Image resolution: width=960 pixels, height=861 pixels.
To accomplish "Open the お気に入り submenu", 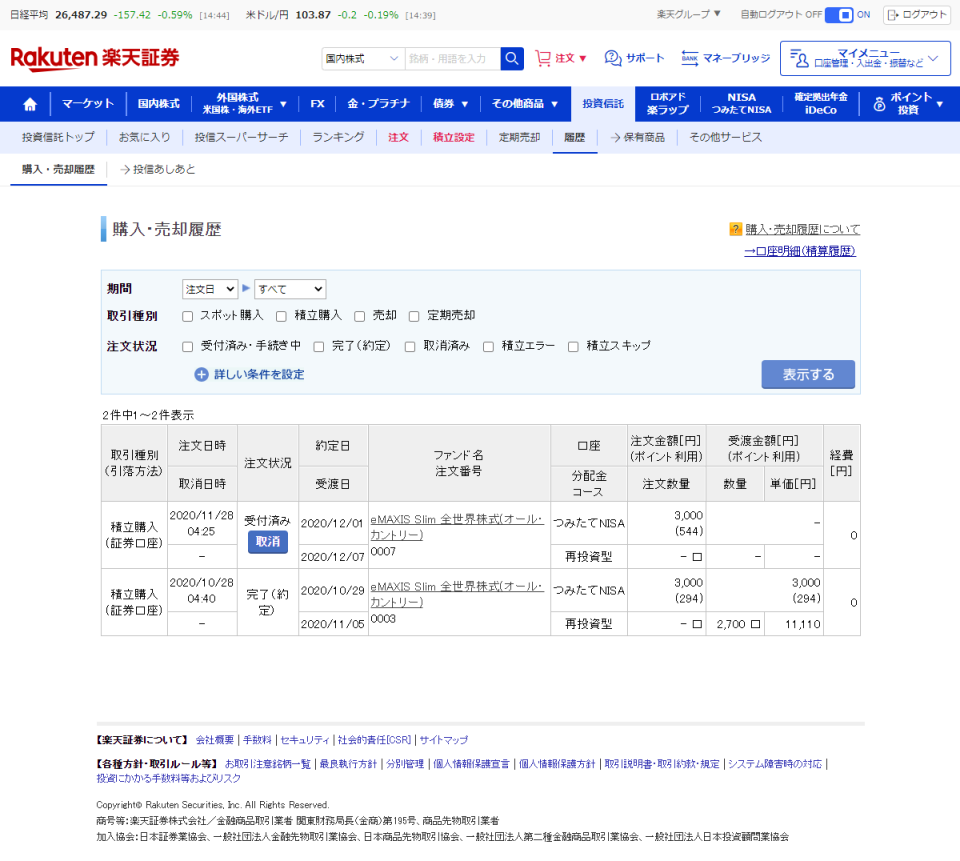I will click(x=144, y=137).
